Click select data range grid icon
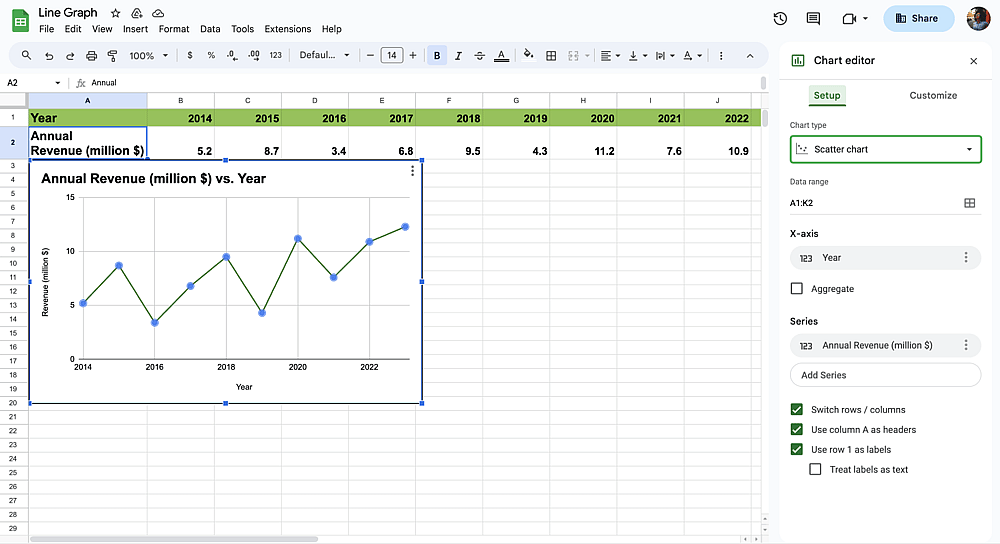 969,203
